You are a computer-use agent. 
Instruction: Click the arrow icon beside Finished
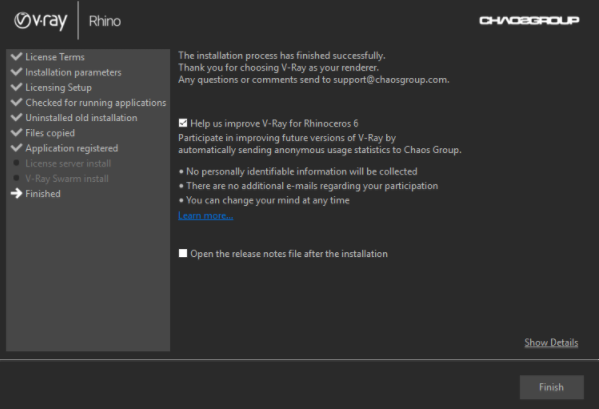coord(16,194)
